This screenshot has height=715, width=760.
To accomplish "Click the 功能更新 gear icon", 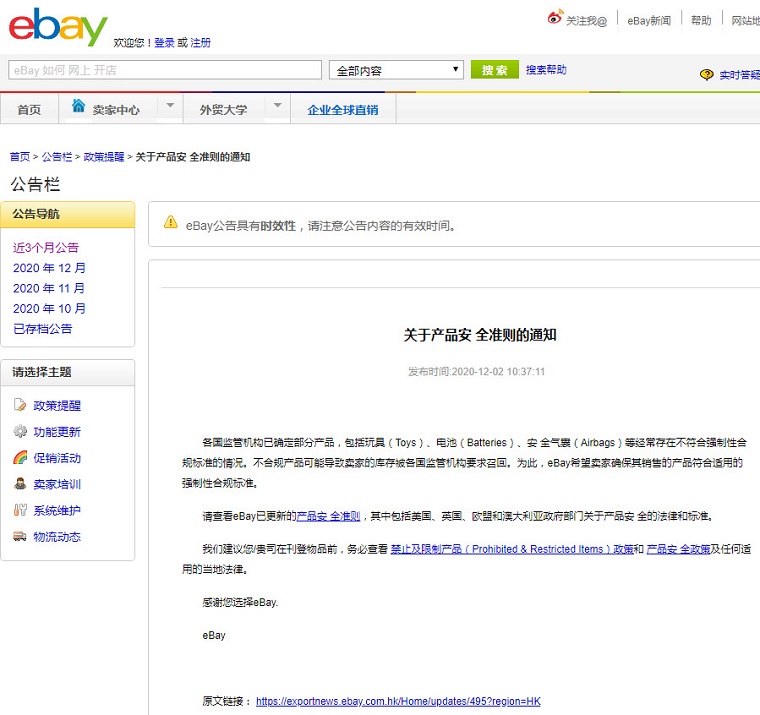I will (20, 431).
